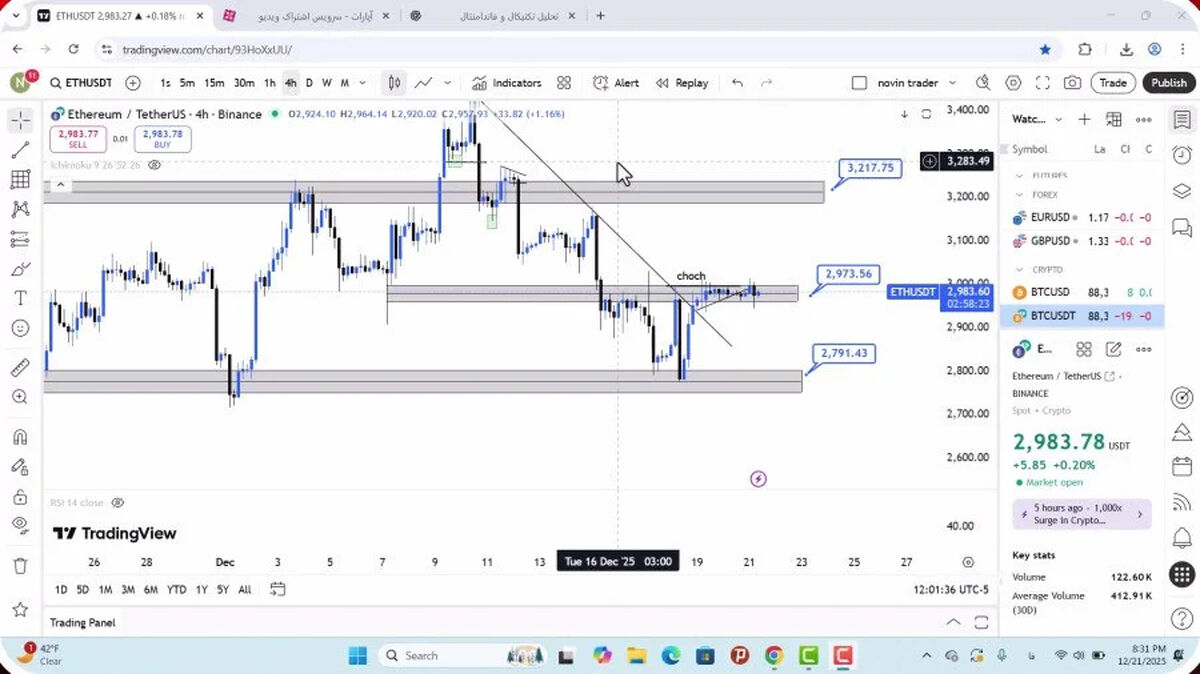Open the indicator templates grid icon
Screen dimensions: 1200x674
click(x=564, y=83)
